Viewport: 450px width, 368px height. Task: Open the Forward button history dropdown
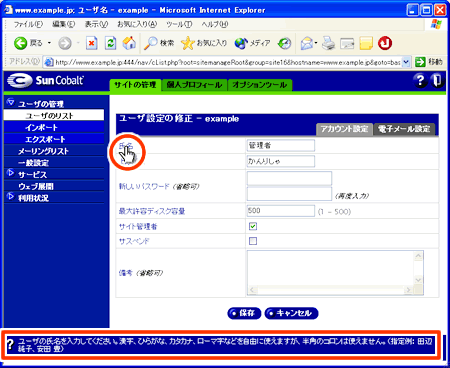pos(78,43)
